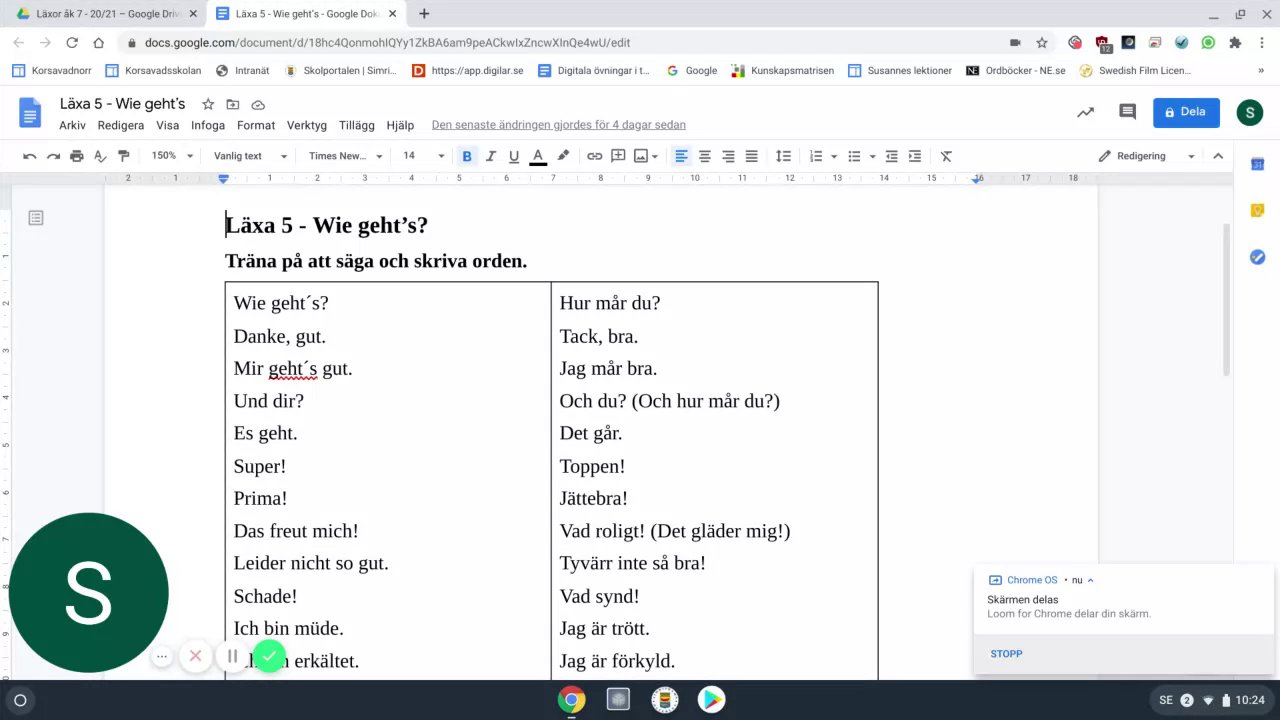The image size is (1280, 720).
Task: Open the 150% zoom dropdown
Action: coord(172,156)
